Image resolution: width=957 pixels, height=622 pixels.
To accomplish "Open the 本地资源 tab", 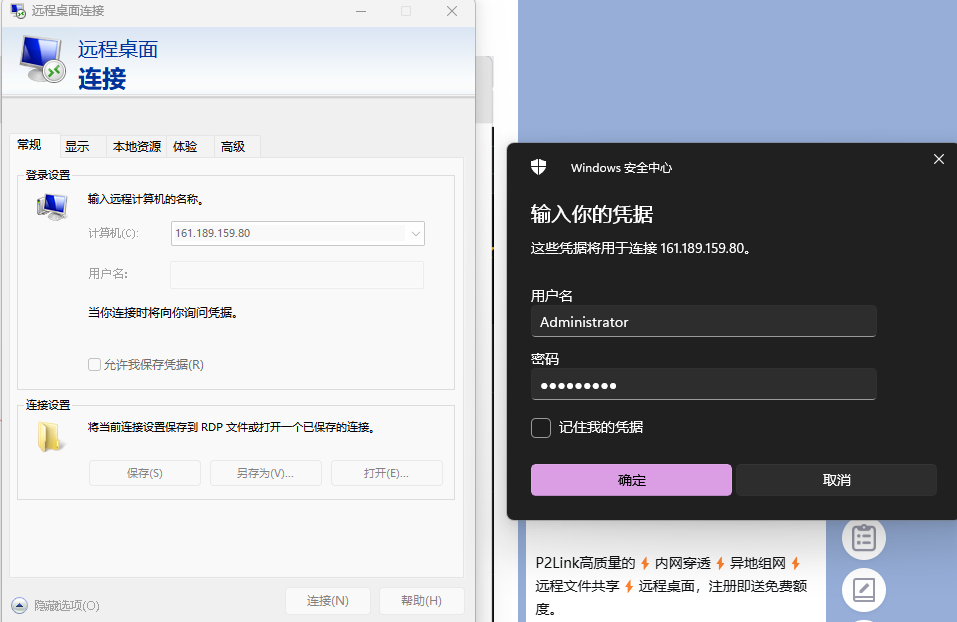I will [x=136, y=146].
